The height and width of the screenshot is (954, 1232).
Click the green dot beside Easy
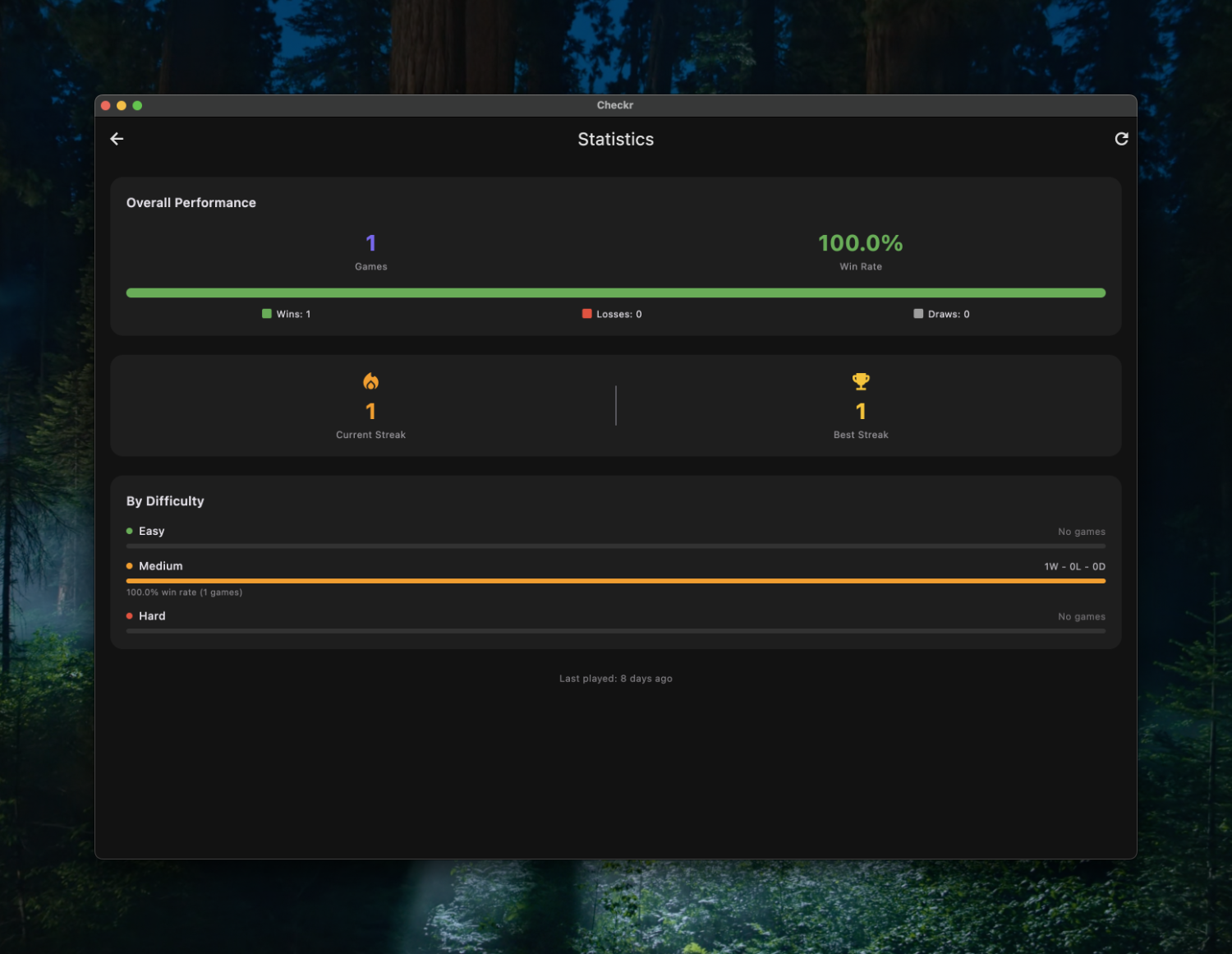[x=130, y=531]
